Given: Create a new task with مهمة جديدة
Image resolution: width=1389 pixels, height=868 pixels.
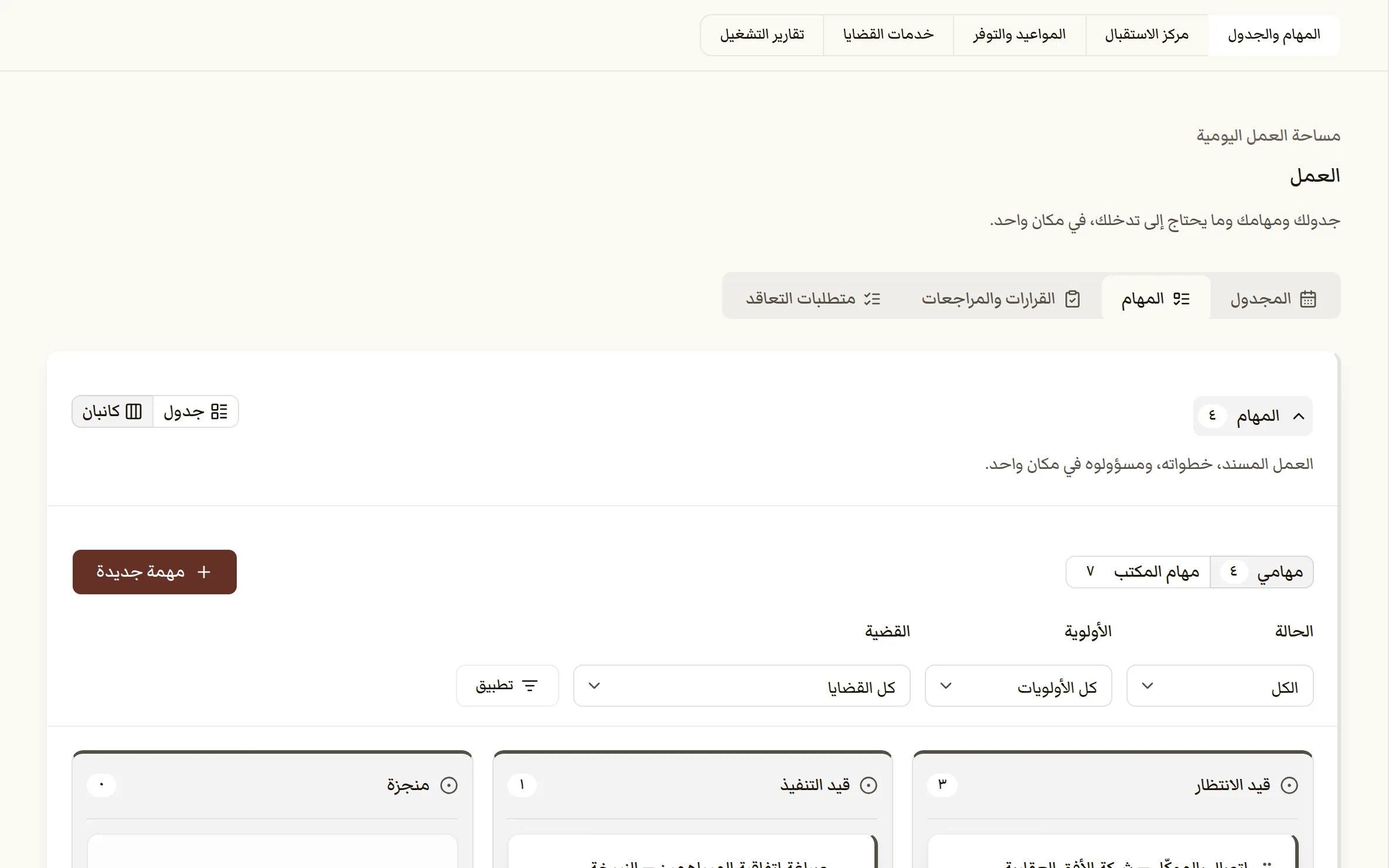Looking at the screenshot, I should [x=155, y=572].
